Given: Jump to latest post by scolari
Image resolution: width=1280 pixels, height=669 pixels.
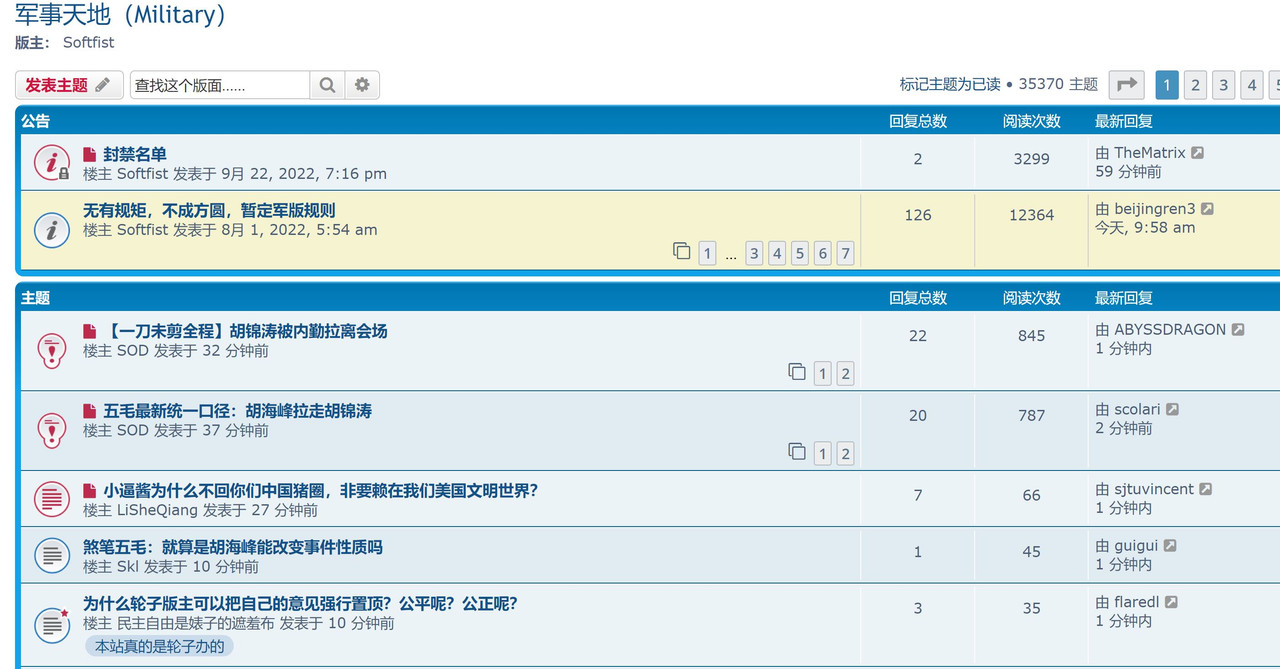Looking at the screenshot, I should (x=1172, y=409).
